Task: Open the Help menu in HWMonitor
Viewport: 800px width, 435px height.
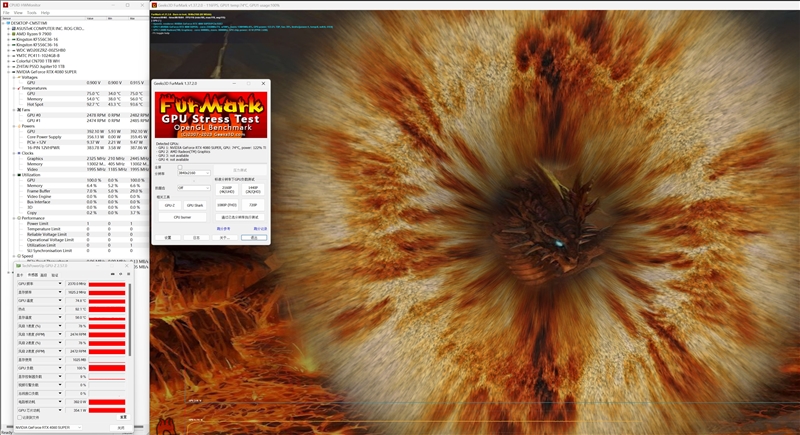Action: pyautogui.click(x=45, y=13)
